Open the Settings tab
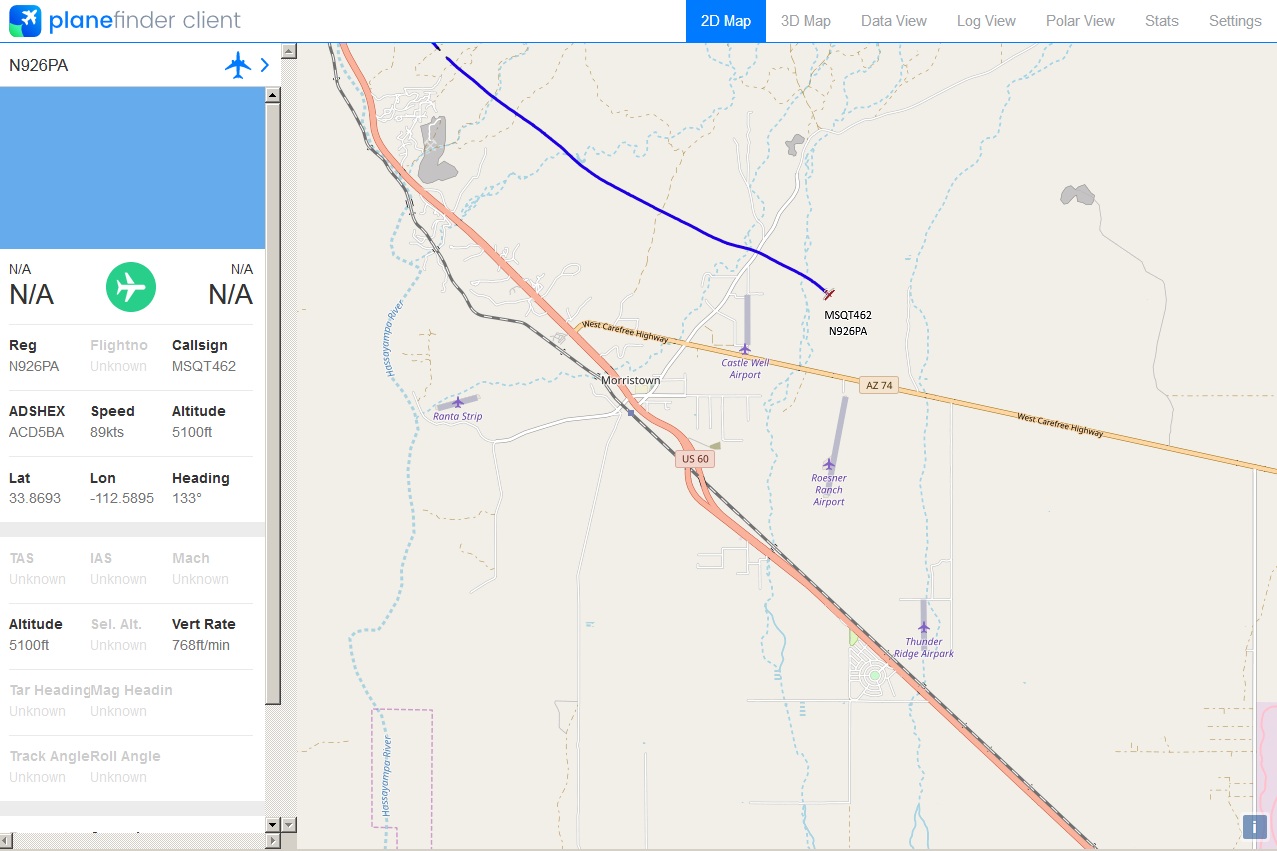This screenshot has width=1277, height=851. [1235, 21]
